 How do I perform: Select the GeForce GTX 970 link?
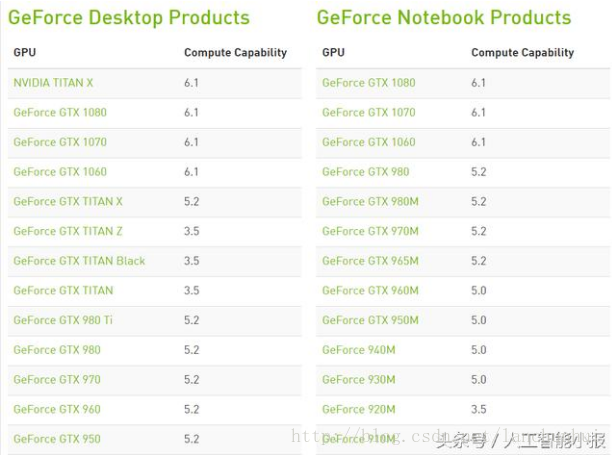[57, 379]
